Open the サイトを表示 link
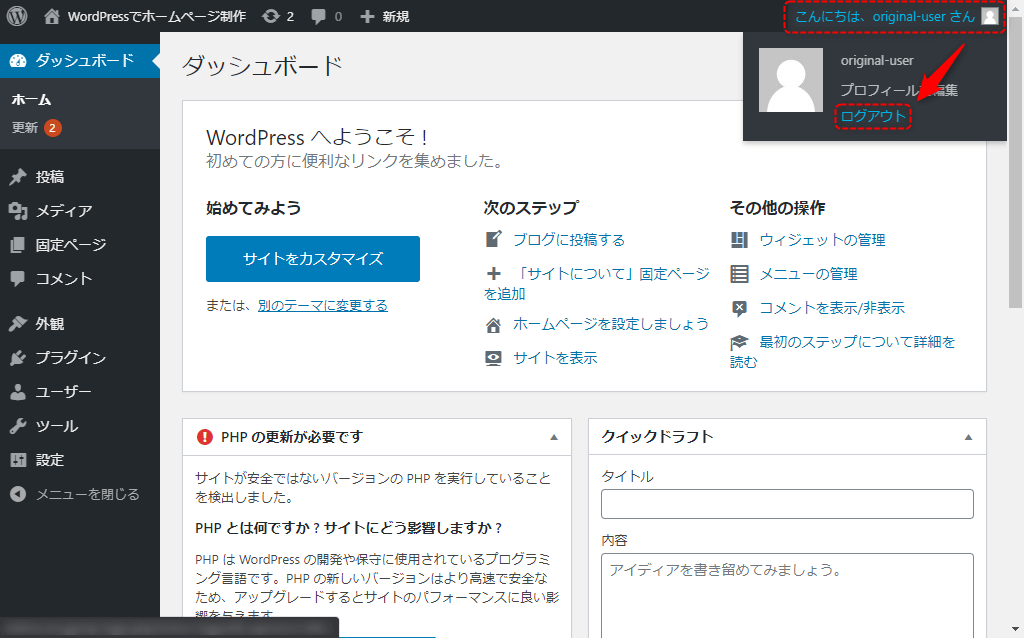 pos(555,358)
